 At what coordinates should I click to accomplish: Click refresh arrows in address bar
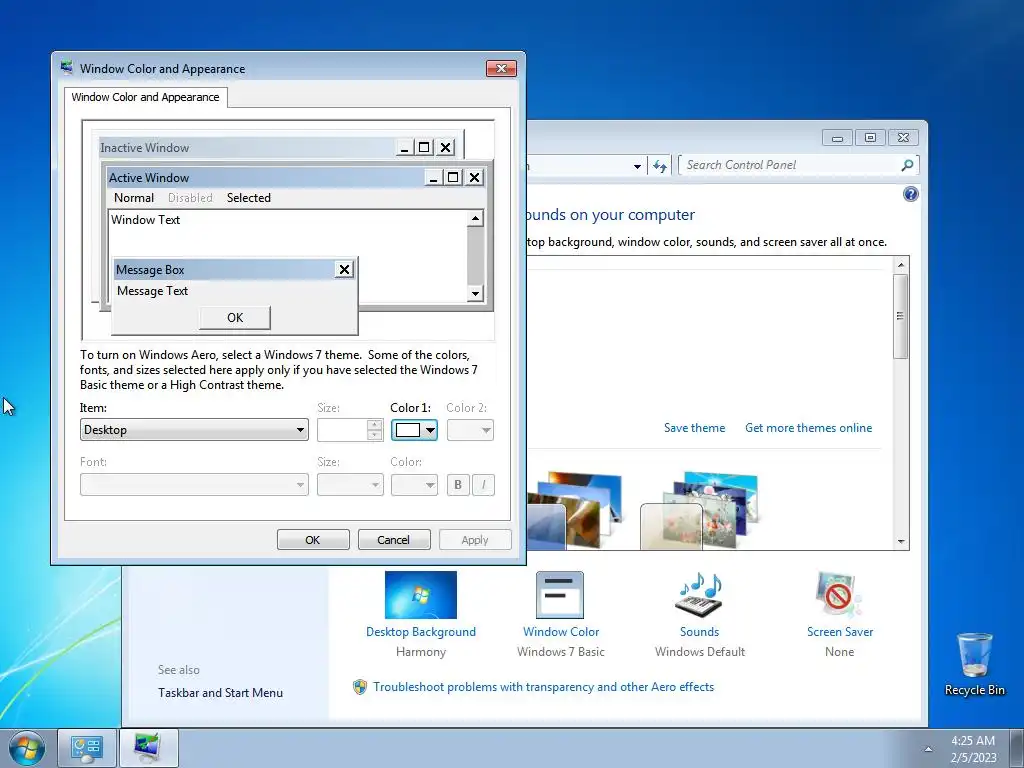[660, 166]
